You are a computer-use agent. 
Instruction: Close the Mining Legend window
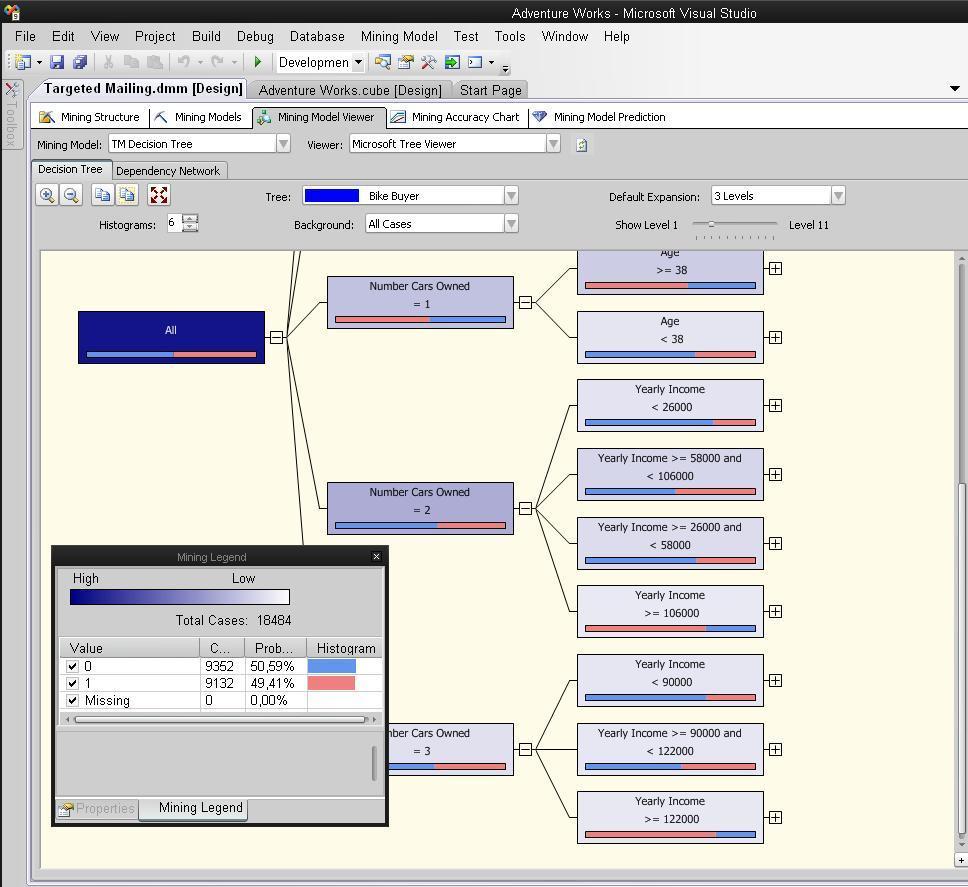[377, 557]
